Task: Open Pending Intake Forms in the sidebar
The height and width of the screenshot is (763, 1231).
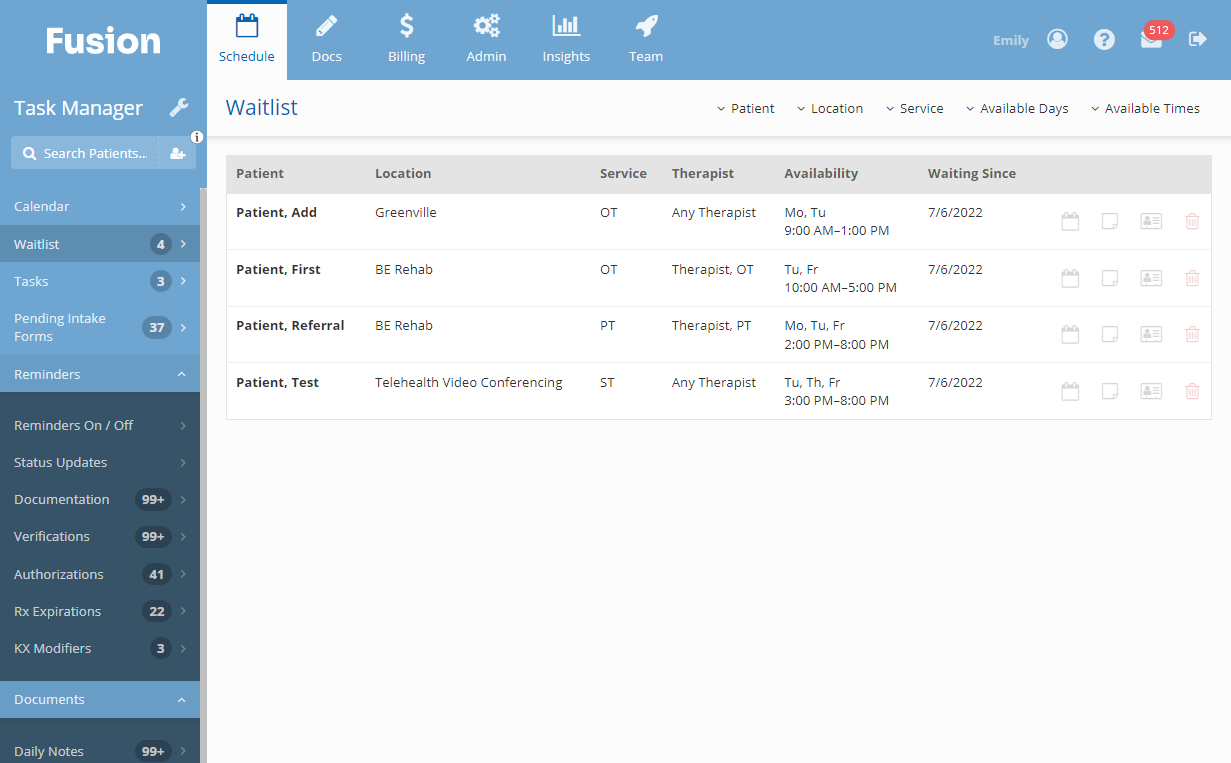Action: point(100,327)
